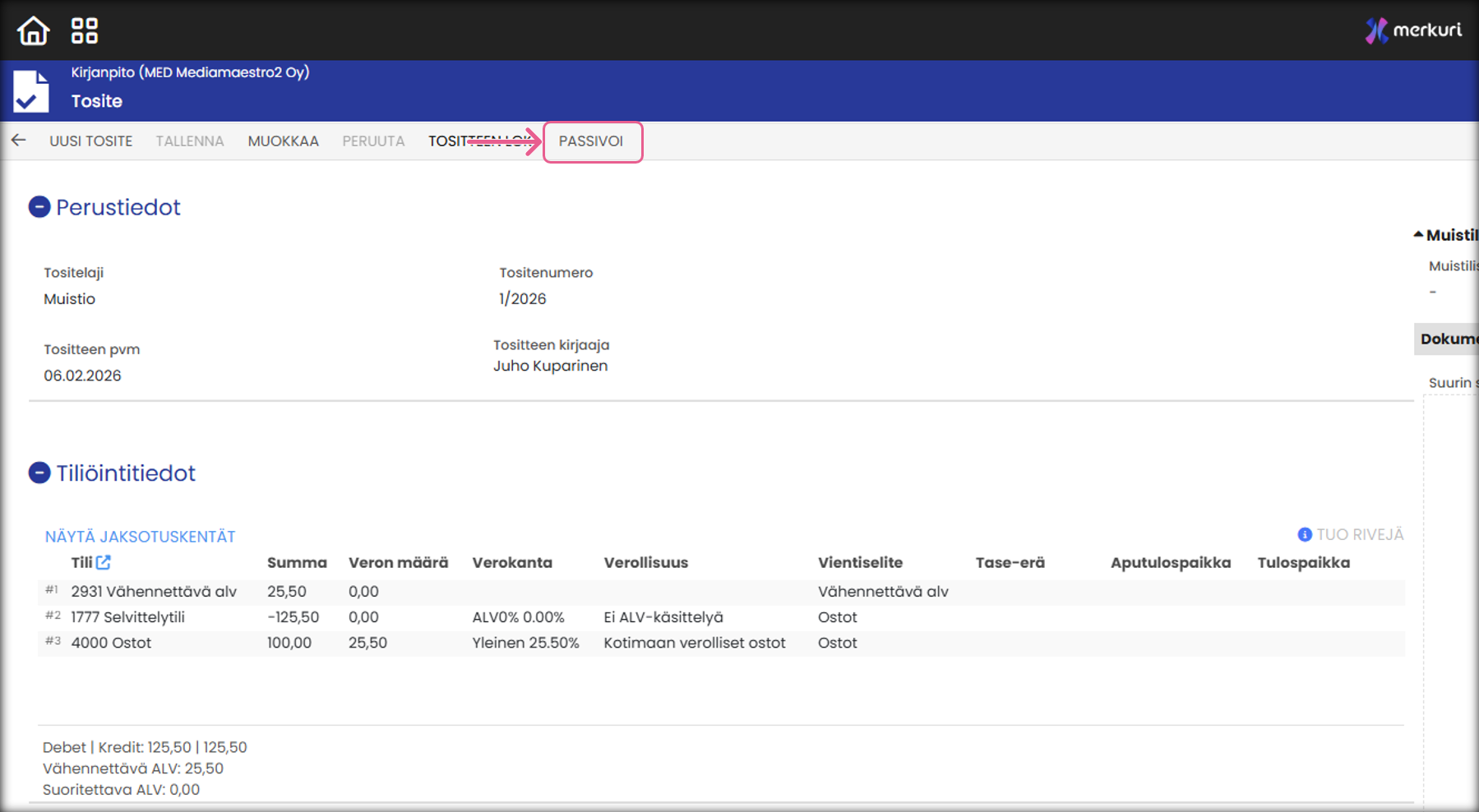
Task: Open the Tili external link icon
Action: point(104,563)
